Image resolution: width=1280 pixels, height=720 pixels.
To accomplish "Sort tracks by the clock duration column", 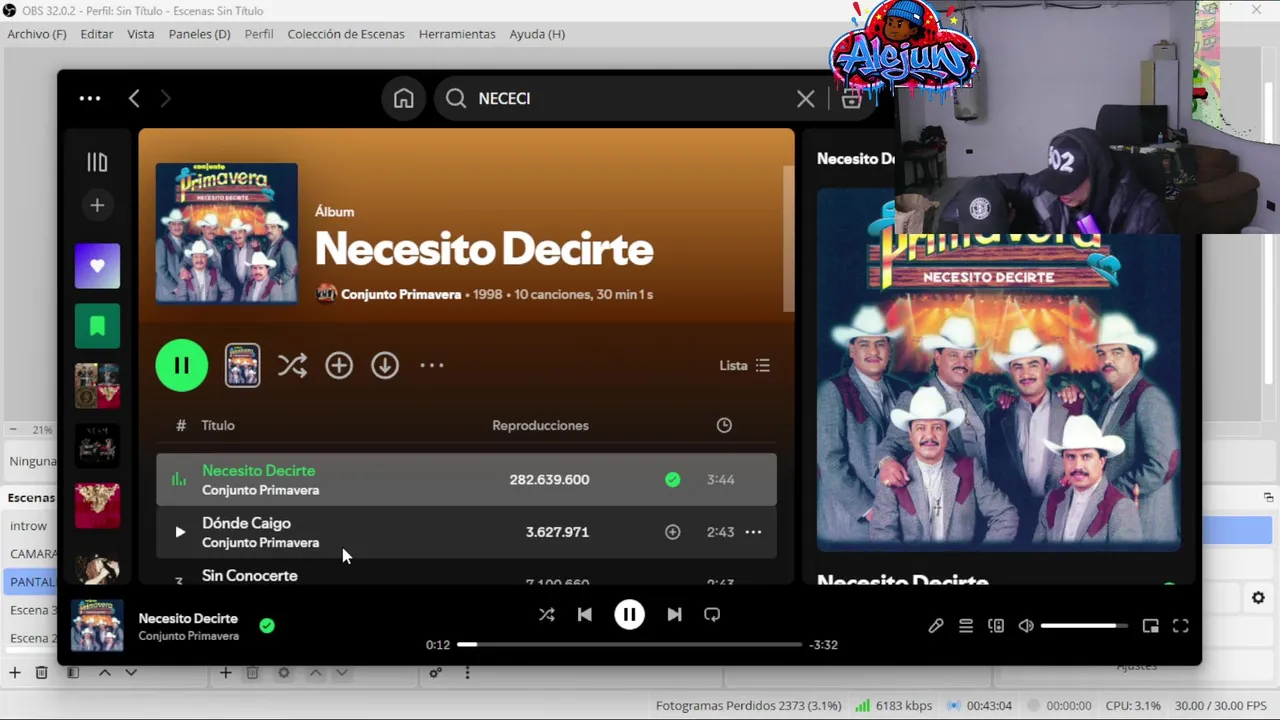I will 724,425.
